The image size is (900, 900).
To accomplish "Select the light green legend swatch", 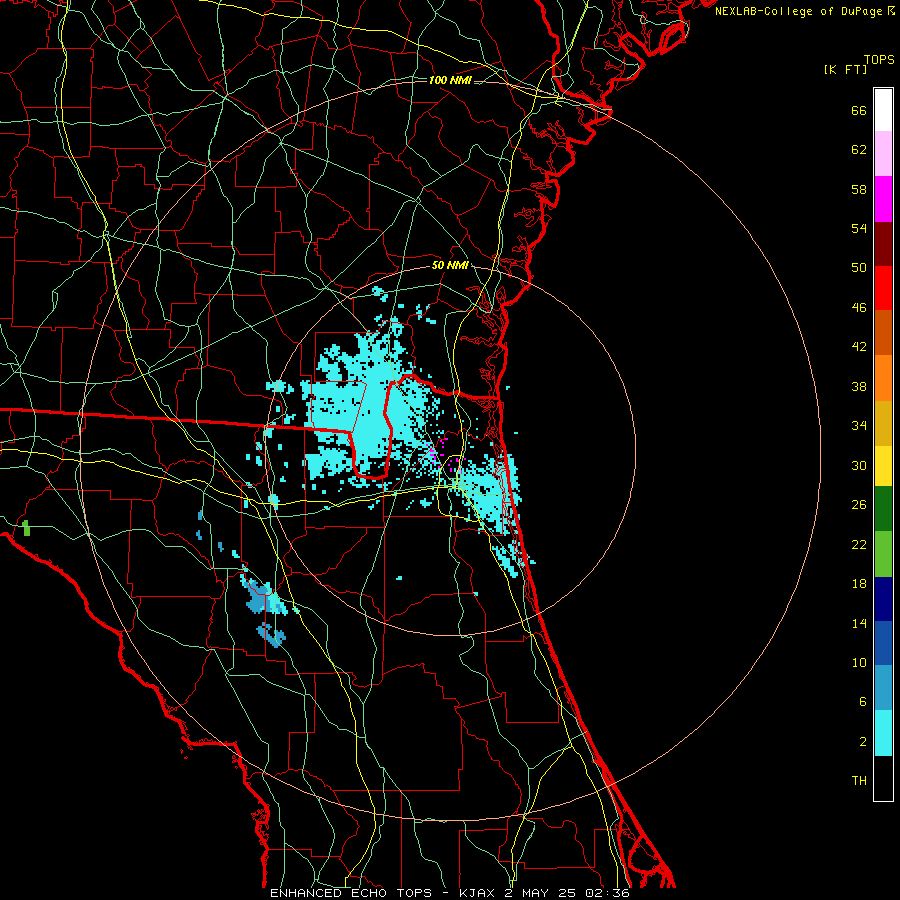I will (883, 554).
